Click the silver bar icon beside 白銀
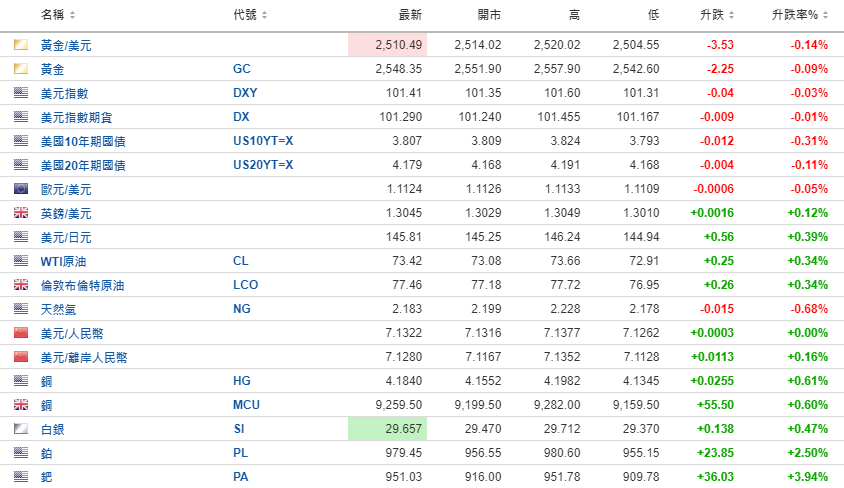This screenshot has width=844, height=488. point(21,429)
